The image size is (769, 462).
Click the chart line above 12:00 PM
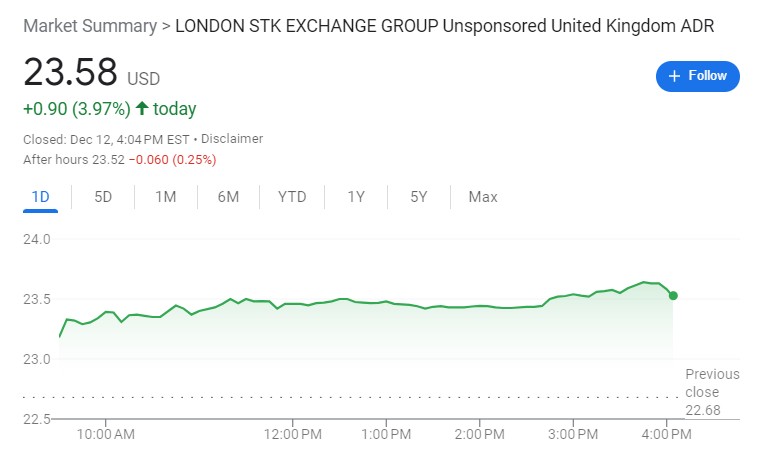coord(293,303)
